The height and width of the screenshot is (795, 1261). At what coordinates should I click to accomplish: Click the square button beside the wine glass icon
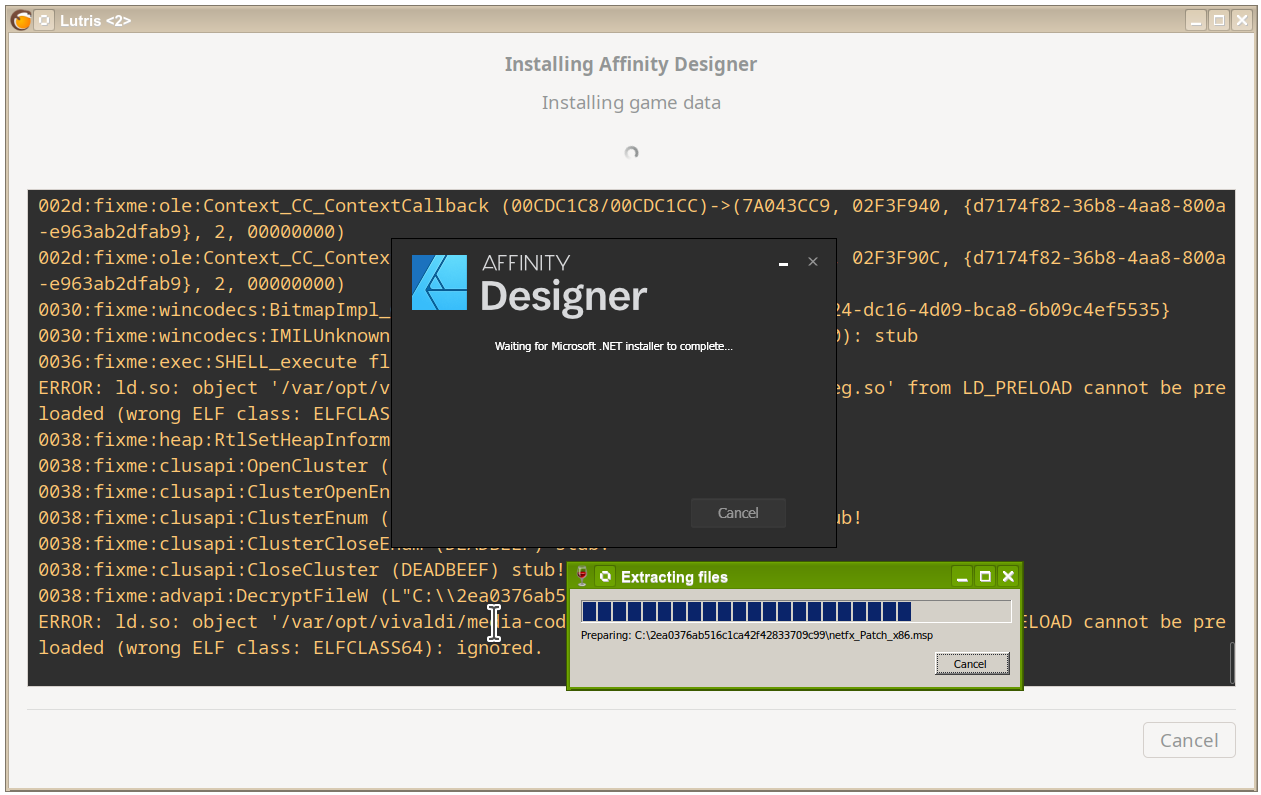pos(604,577)
